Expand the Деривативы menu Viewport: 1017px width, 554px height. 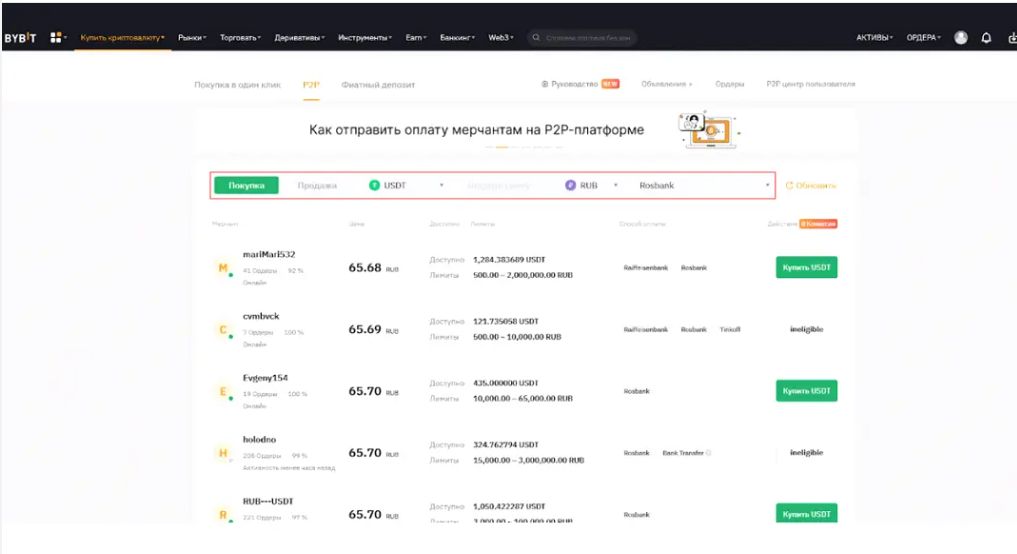click(300, 38)
